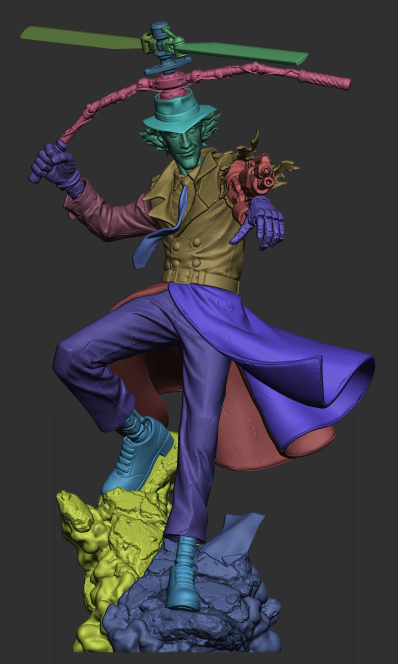
Task: Select the maroon sleeve of the raised arm
Action: 111,213
